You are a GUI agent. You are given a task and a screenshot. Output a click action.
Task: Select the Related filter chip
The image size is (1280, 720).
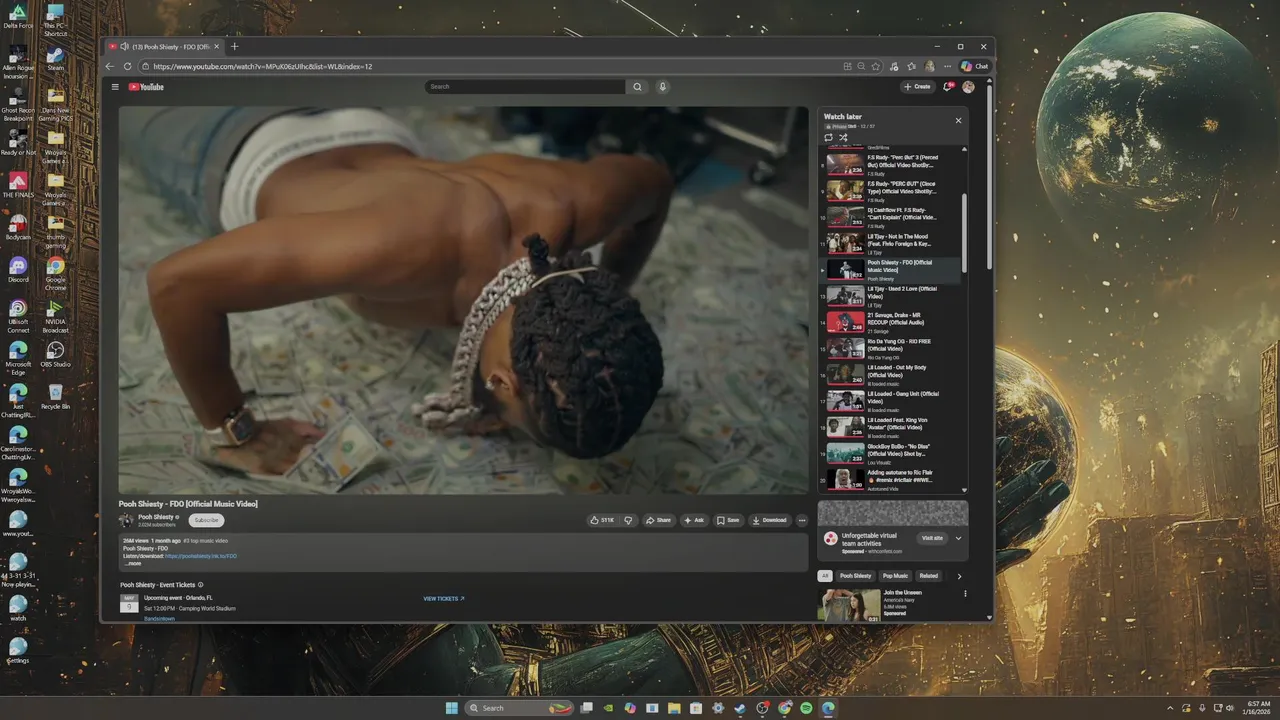[x=929, y=576]
